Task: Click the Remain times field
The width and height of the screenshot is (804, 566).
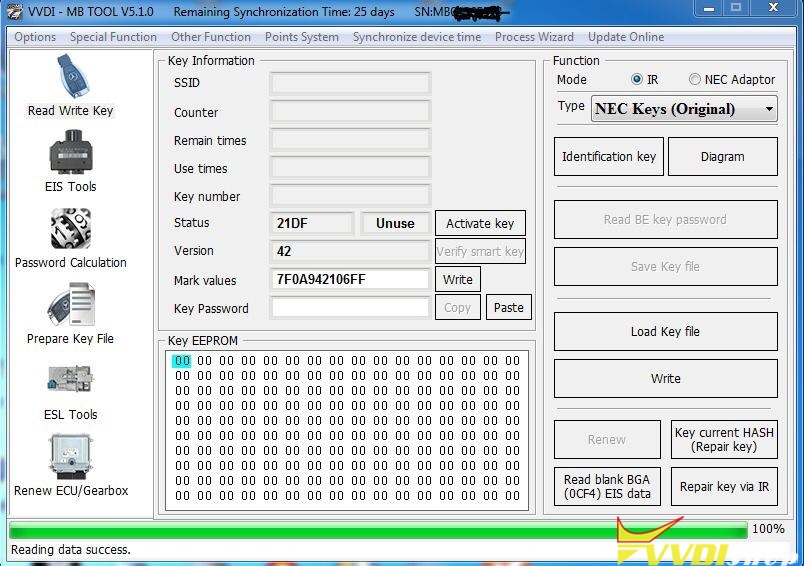Action: click(x=350, y=140)
